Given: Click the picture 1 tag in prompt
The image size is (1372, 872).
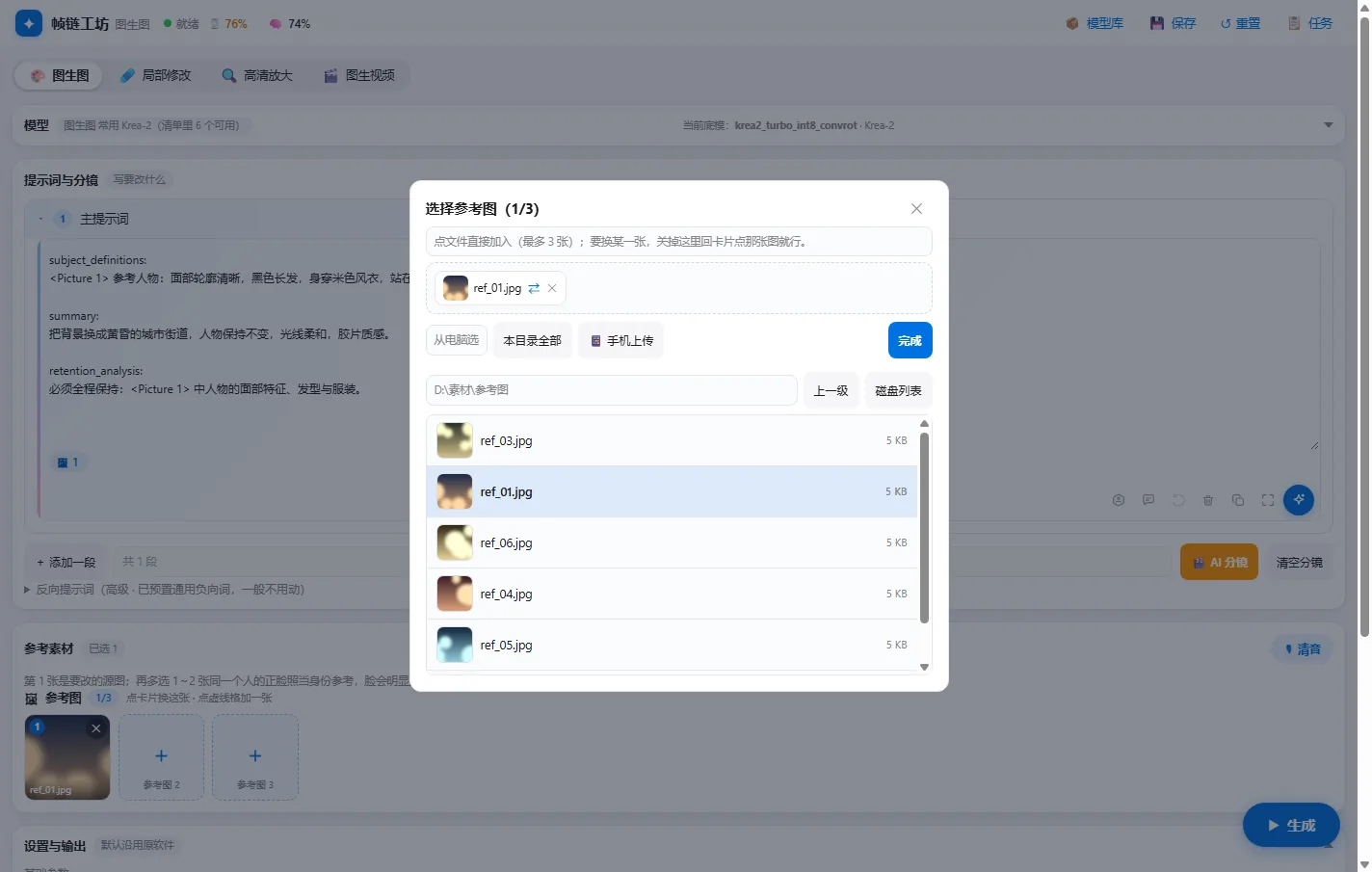Looking at the screenshot, I should coord(67,462).
